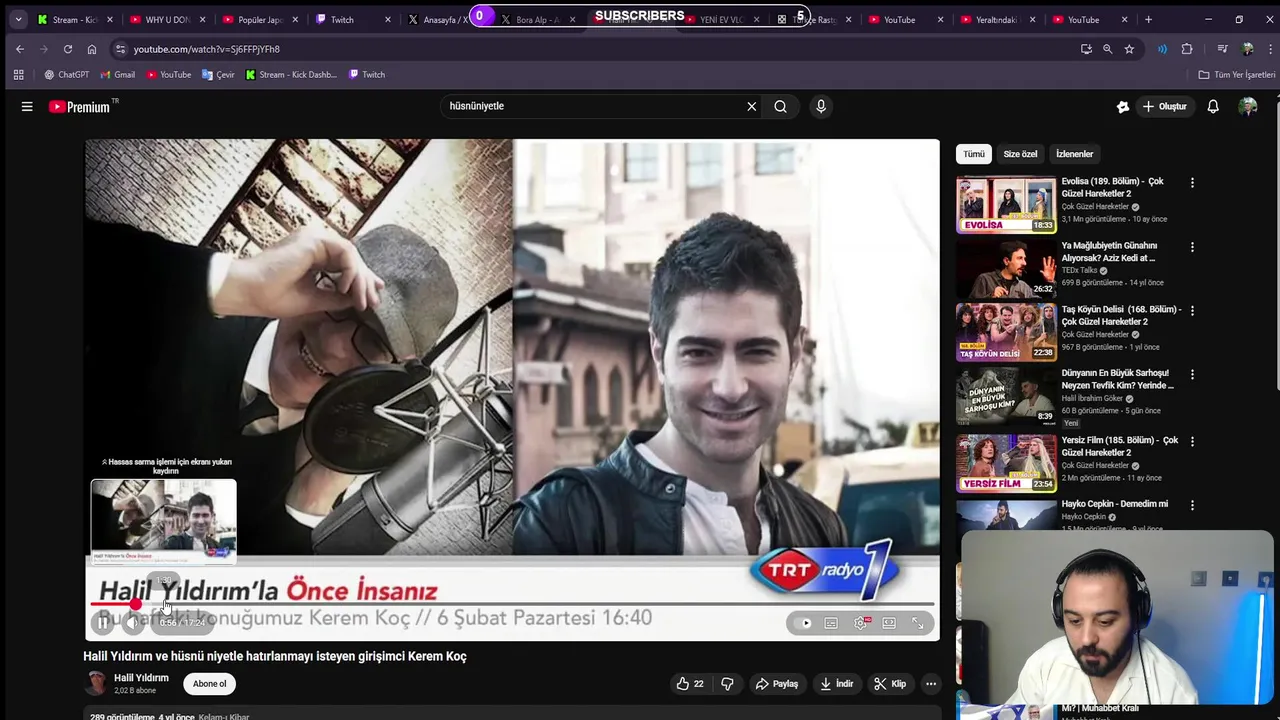Image resolution: width=1280 pixels, height=720 pixels.
Task: Open a new browser tab with plus
Action: click(1148, 19)
